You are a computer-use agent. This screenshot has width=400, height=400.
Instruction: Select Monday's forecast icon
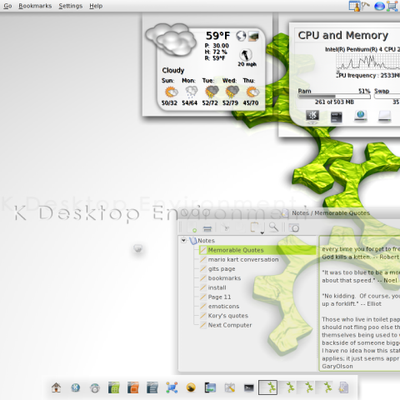tap(191, 92)
